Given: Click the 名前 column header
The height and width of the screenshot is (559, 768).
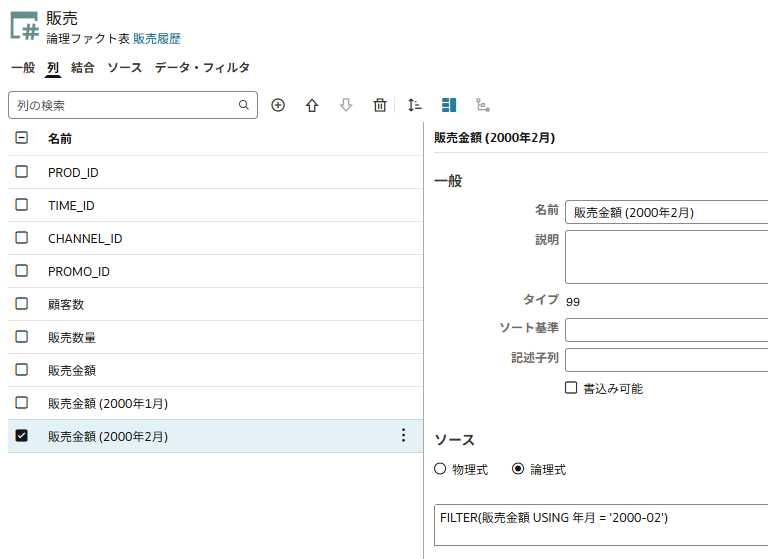Looking at the screenshot, I should point(60,139).
